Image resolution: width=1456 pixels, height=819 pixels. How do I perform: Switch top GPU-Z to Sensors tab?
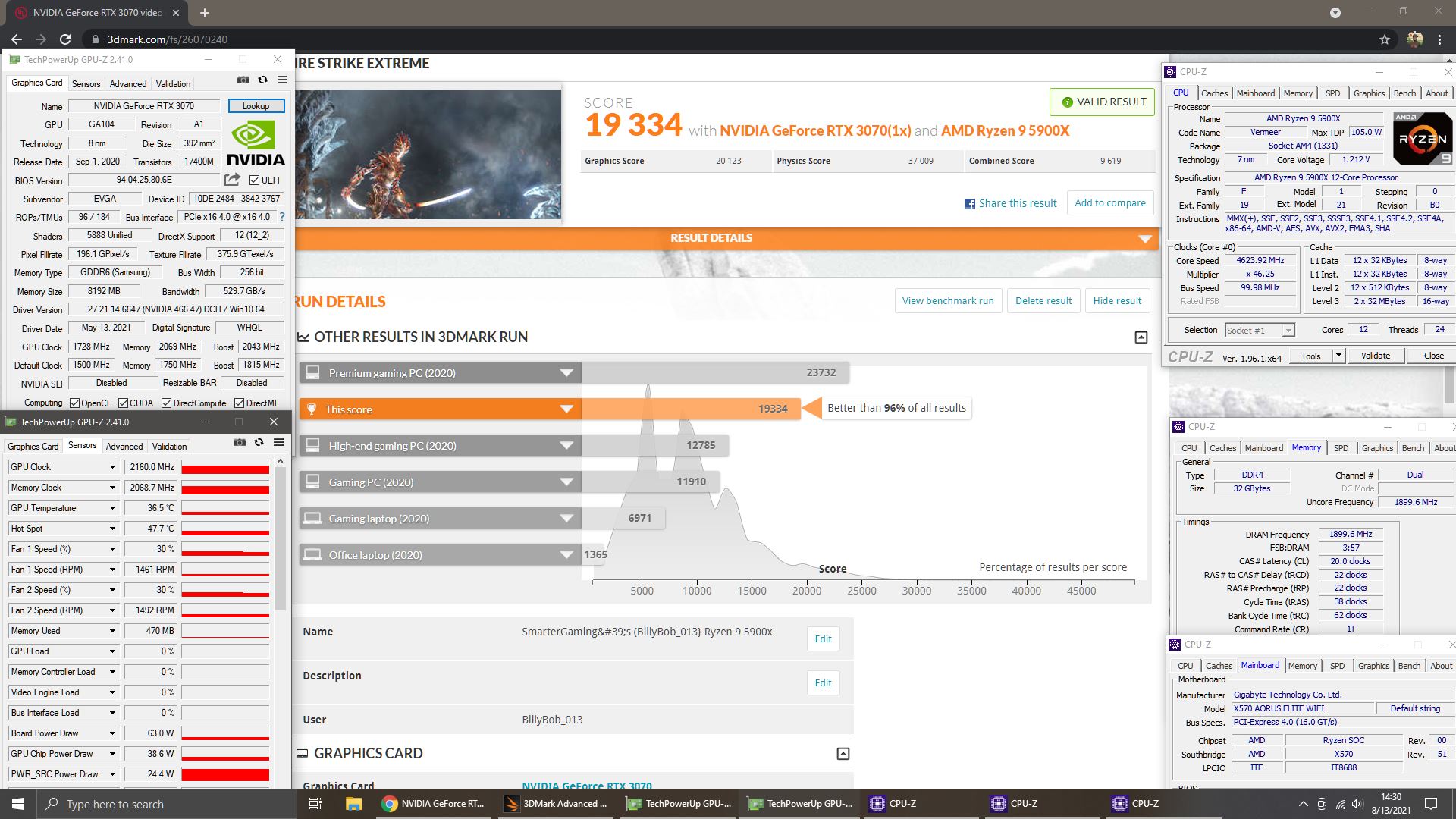click(x=86, y=84)
